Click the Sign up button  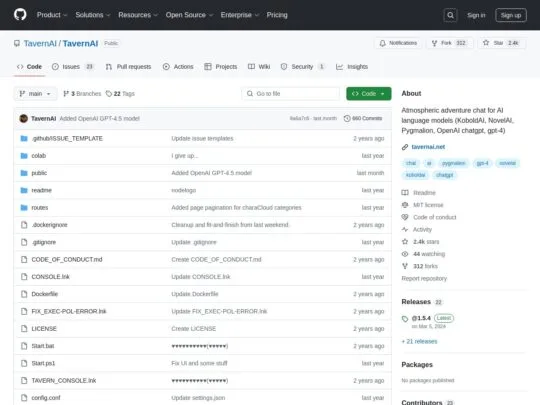point(511,15)
